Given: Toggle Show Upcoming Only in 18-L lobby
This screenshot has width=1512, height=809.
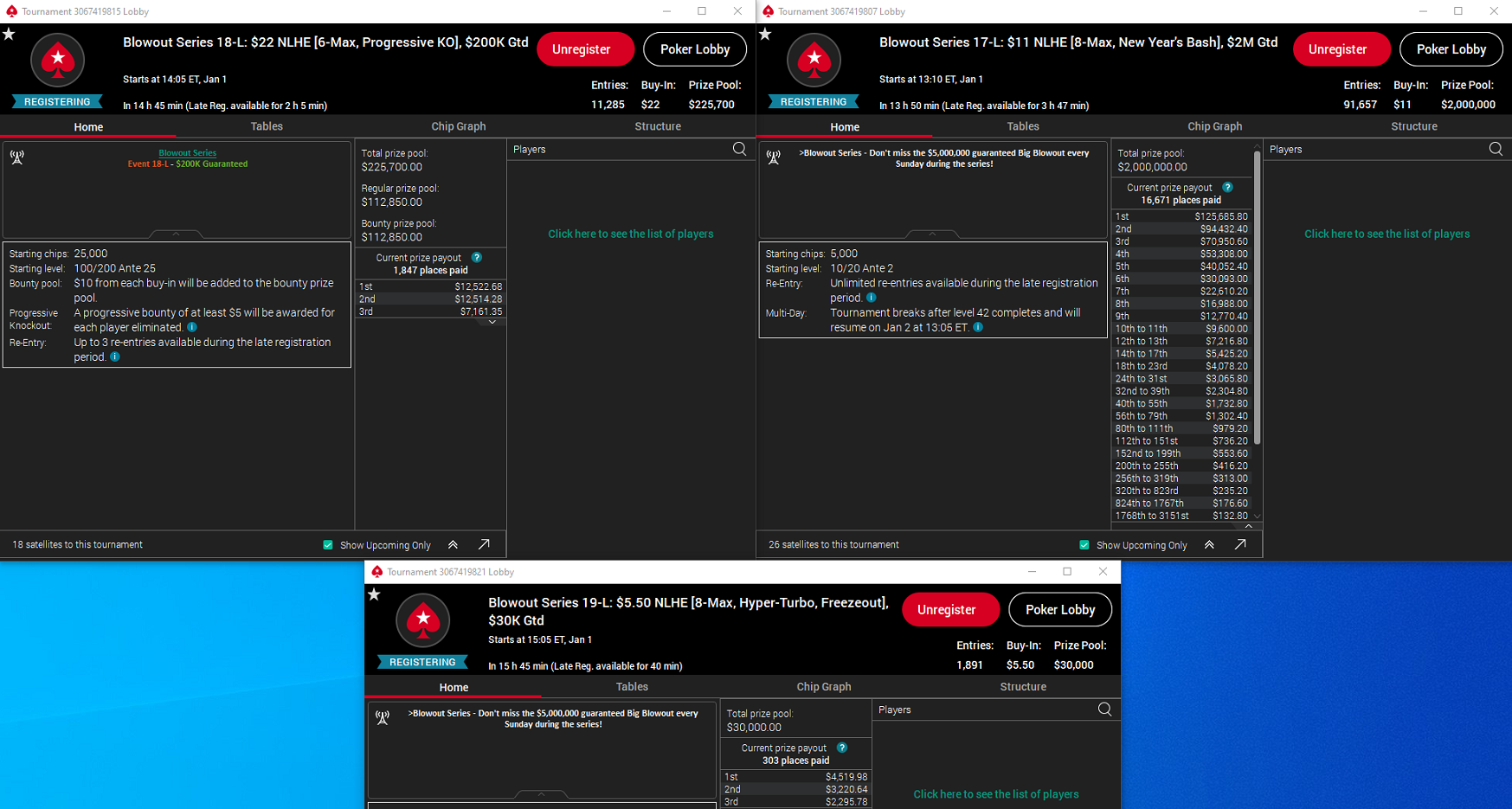Looking at the screenshot, I should click(328, 545).
